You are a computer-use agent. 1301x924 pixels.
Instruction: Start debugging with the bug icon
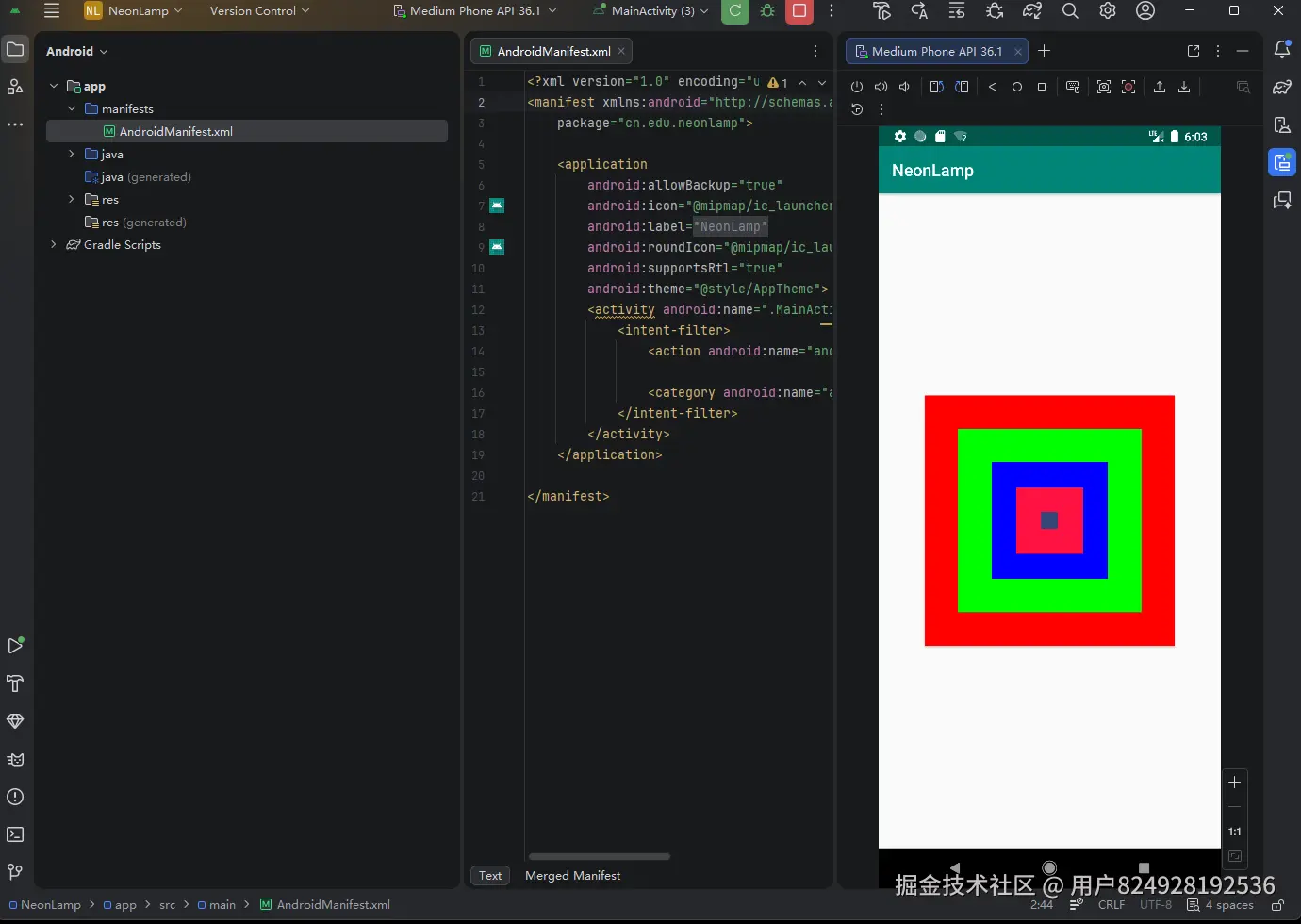pos(767,11)
